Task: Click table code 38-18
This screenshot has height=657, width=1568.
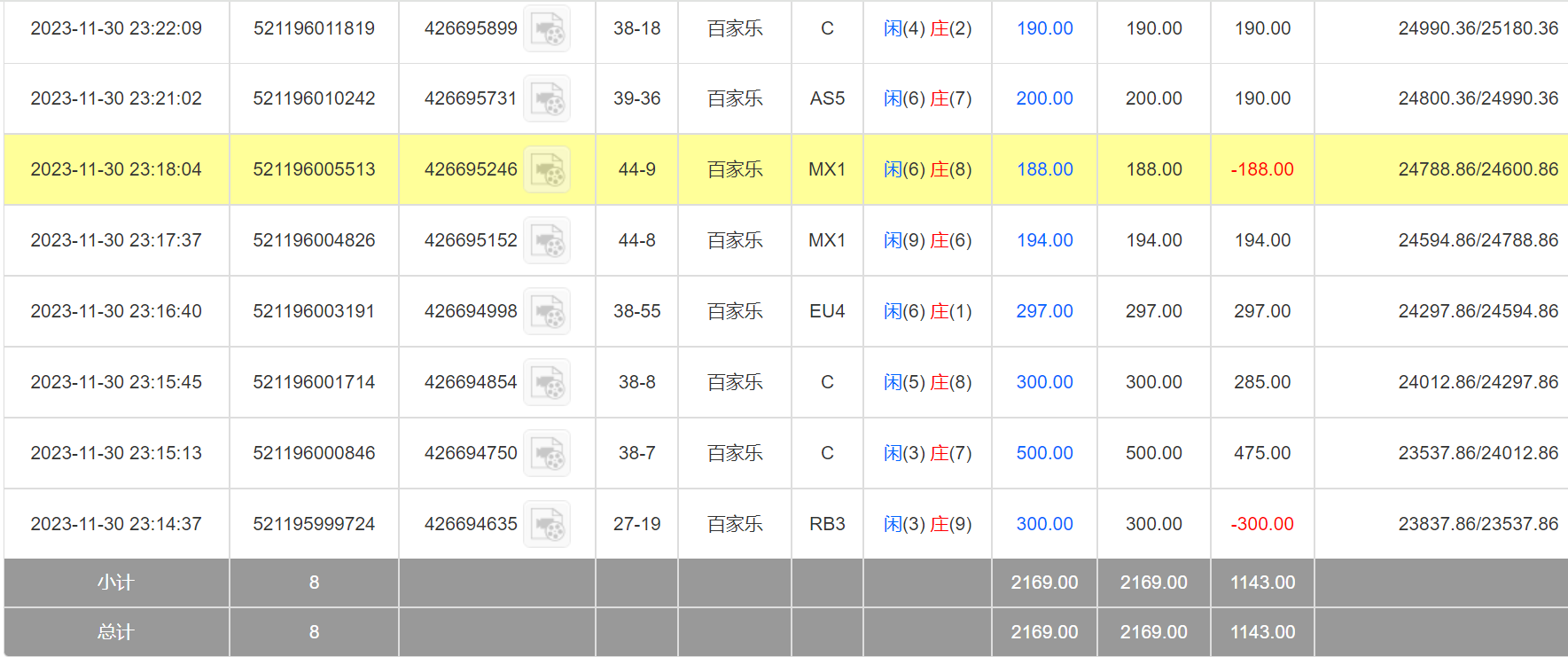Action: (636, 28)
